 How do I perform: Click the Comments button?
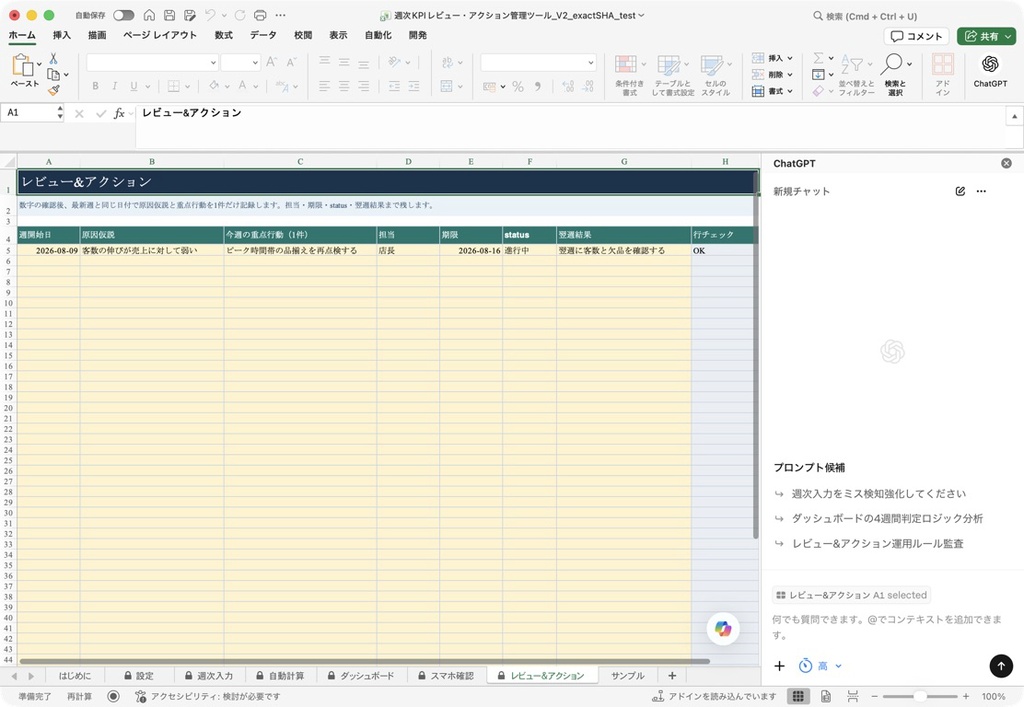[916, 36]
